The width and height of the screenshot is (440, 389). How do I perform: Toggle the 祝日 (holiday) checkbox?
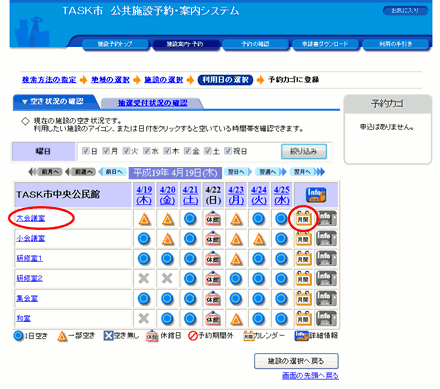[x=228, y=151]
